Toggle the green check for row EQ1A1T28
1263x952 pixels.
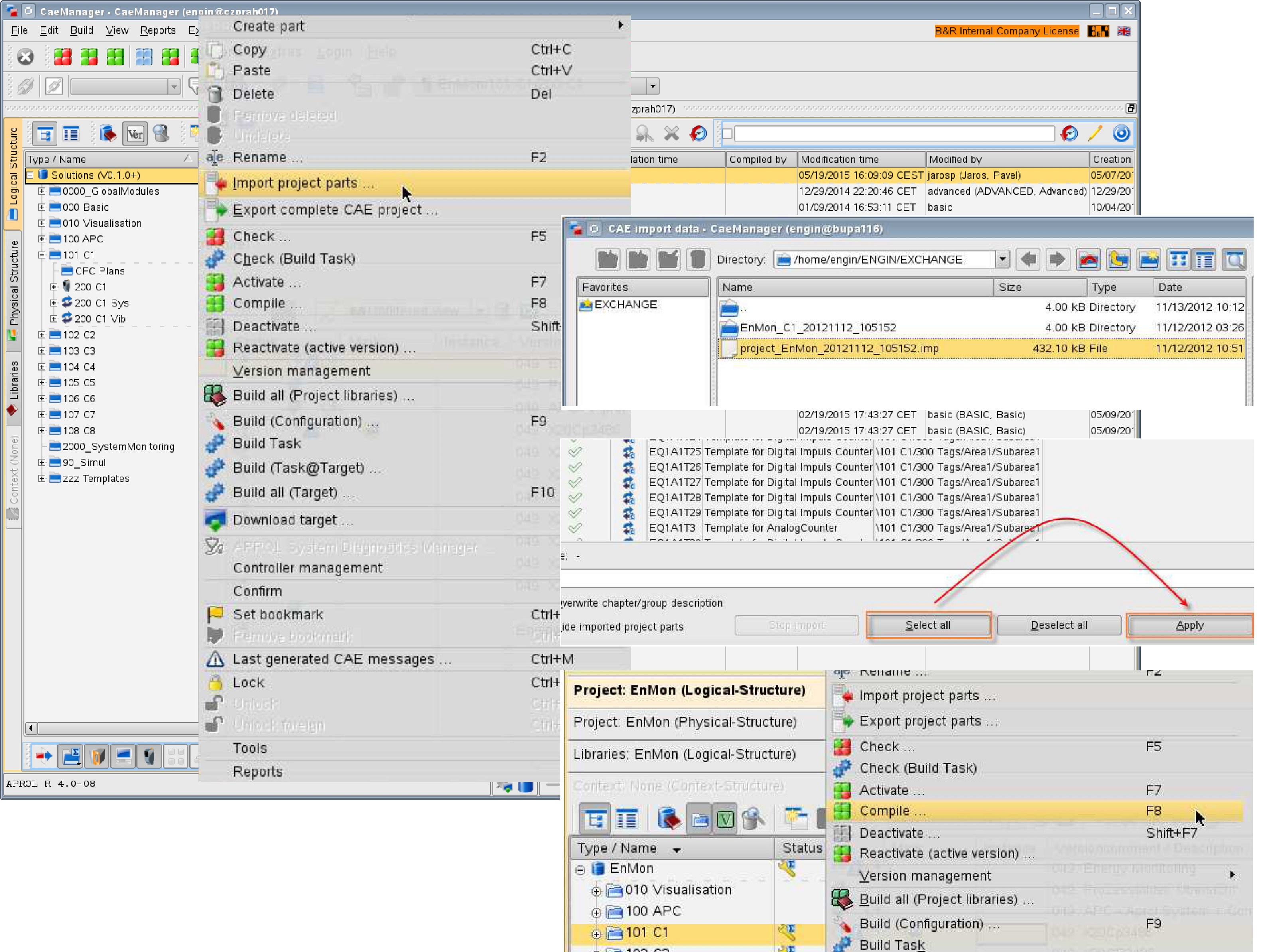[x=575, y=498]
